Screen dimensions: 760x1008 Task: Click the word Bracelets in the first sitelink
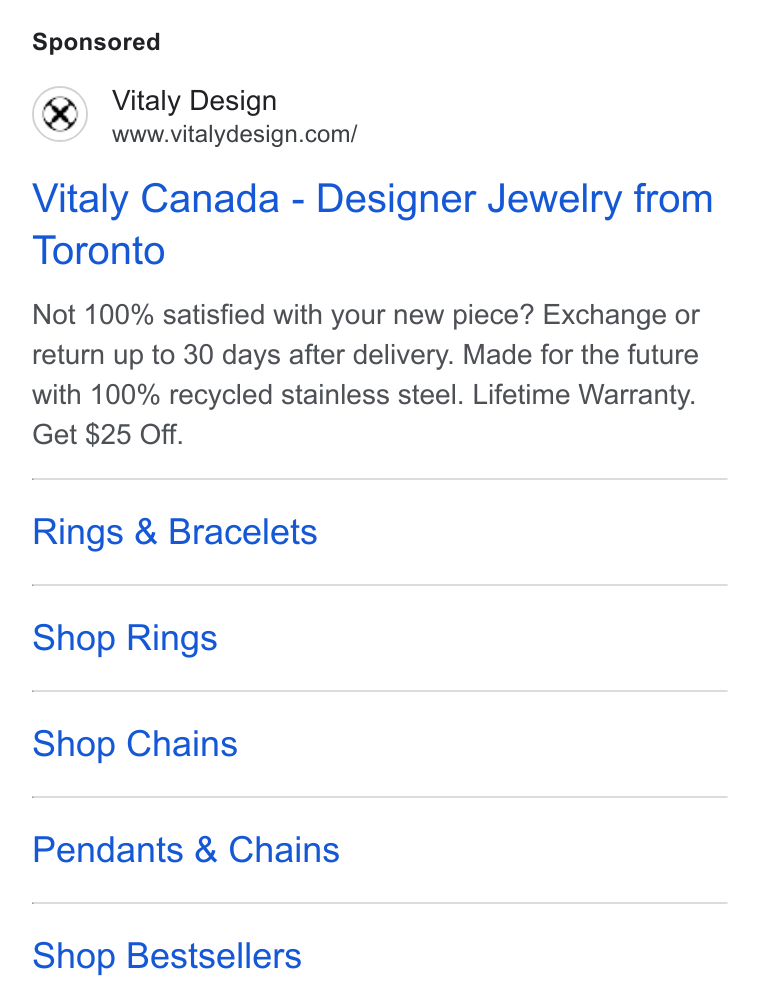point(243,532)
